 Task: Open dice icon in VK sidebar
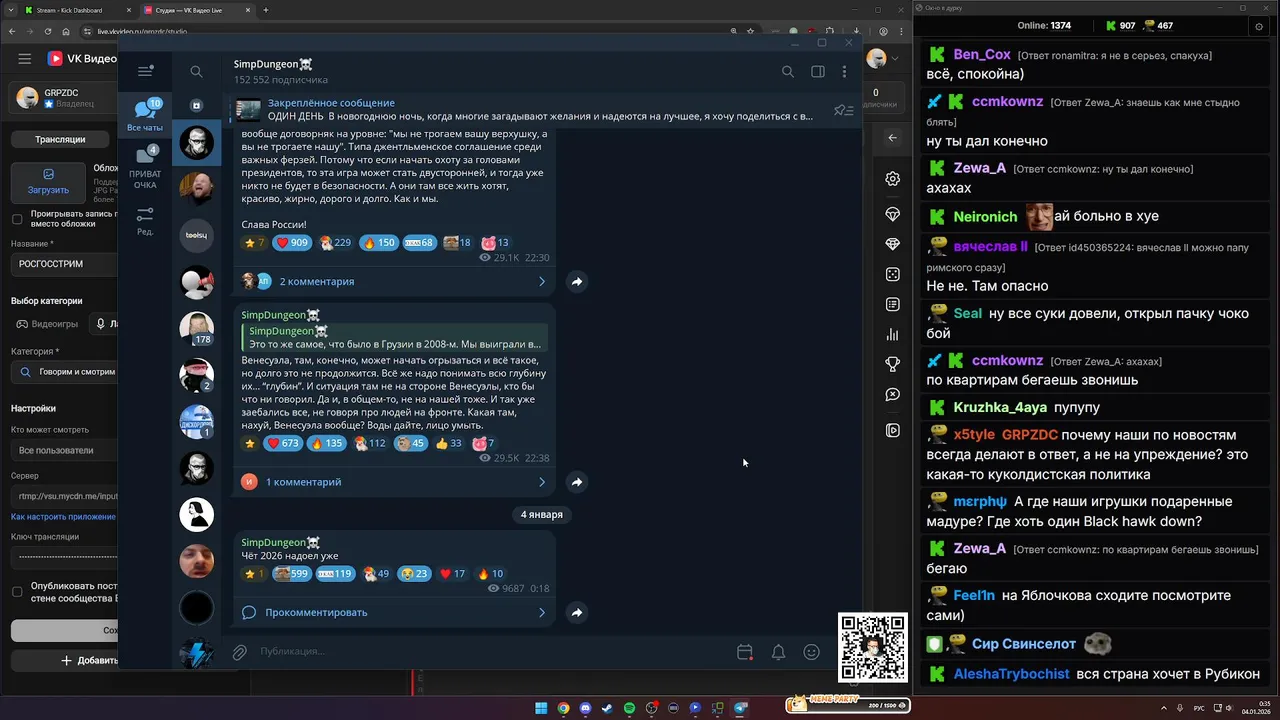[x=893, y=274]
